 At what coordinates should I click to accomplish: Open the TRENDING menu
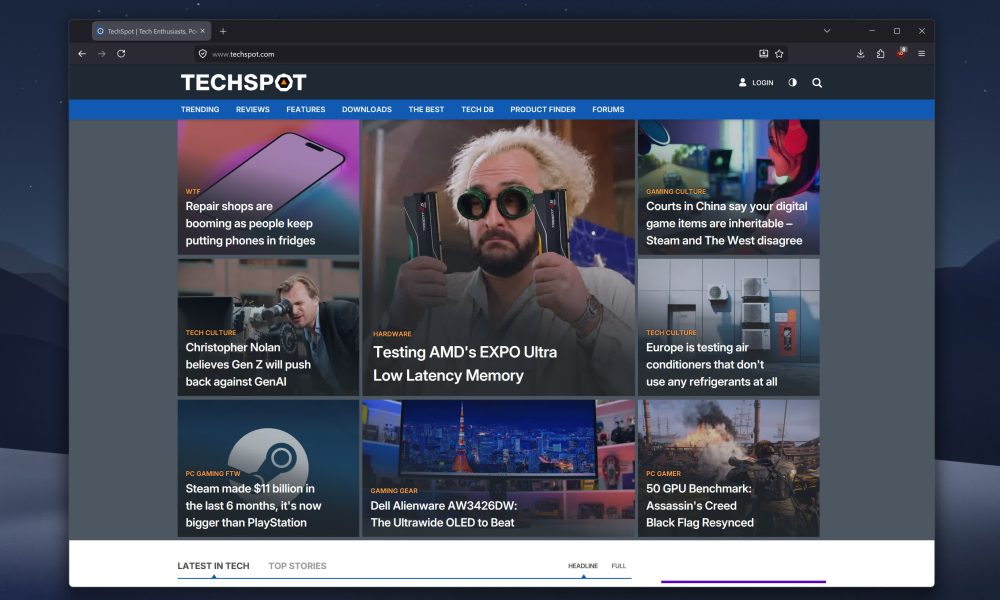pos(200,110)
